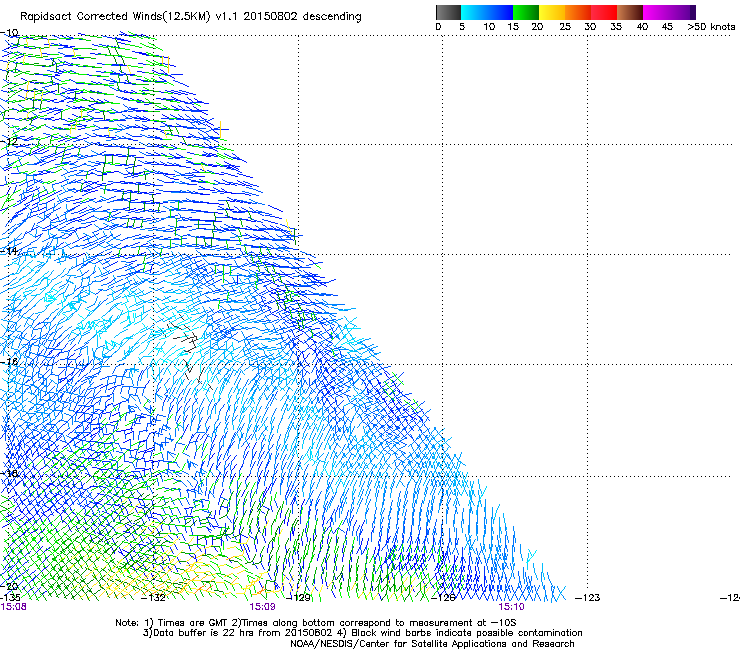Click the NOAA/NESDIS credit line
740x650 pixels.
click(432, 644)
